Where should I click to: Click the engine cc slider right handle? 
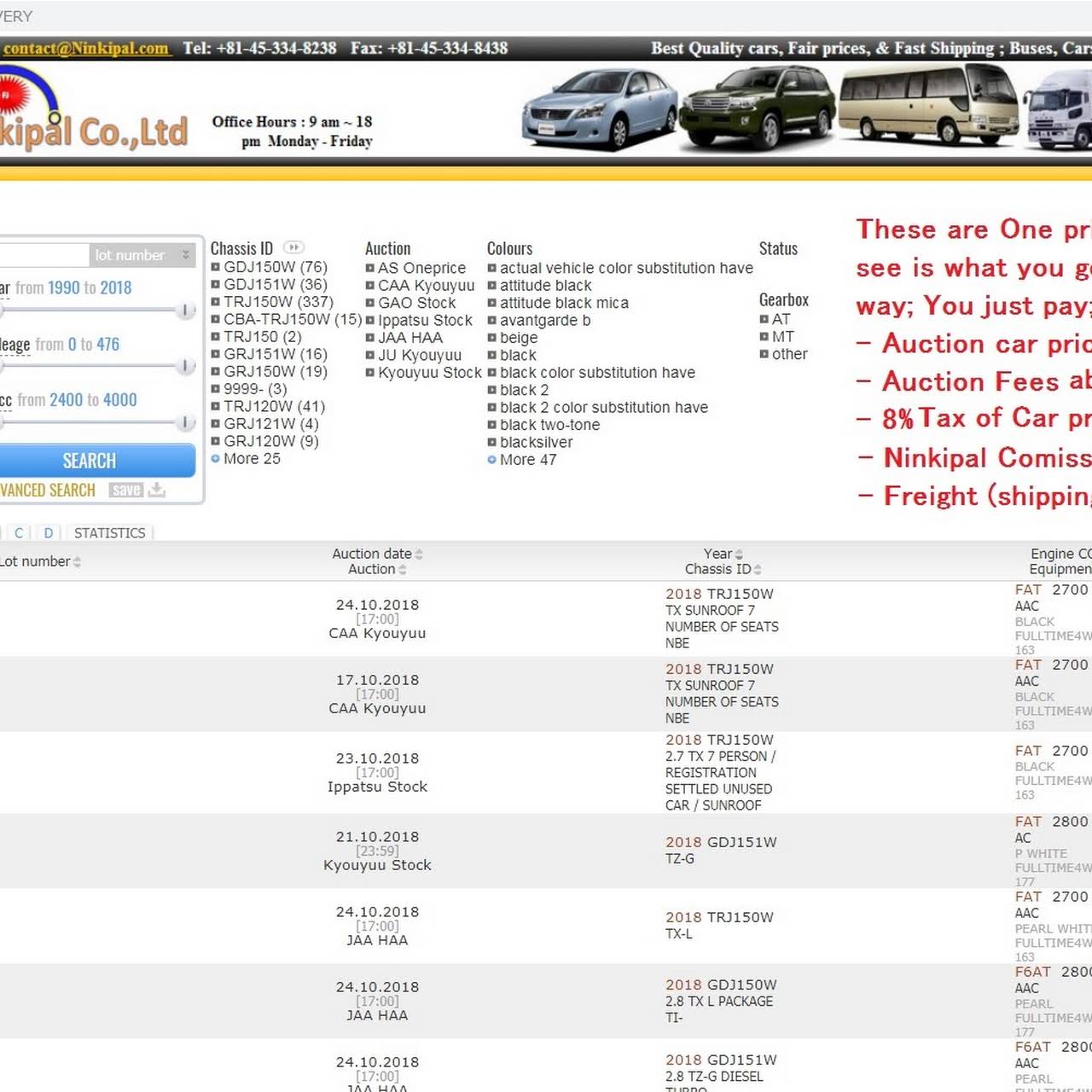click(x=185, y=423)
